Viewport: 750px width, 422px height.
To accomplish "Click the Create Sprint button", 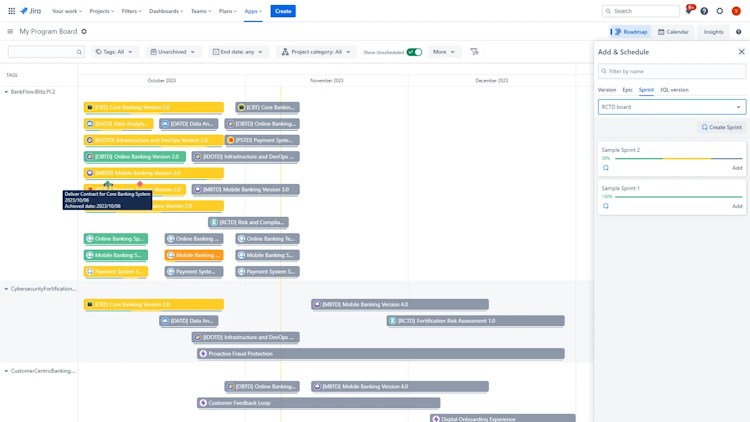I will tap(721, 127).
